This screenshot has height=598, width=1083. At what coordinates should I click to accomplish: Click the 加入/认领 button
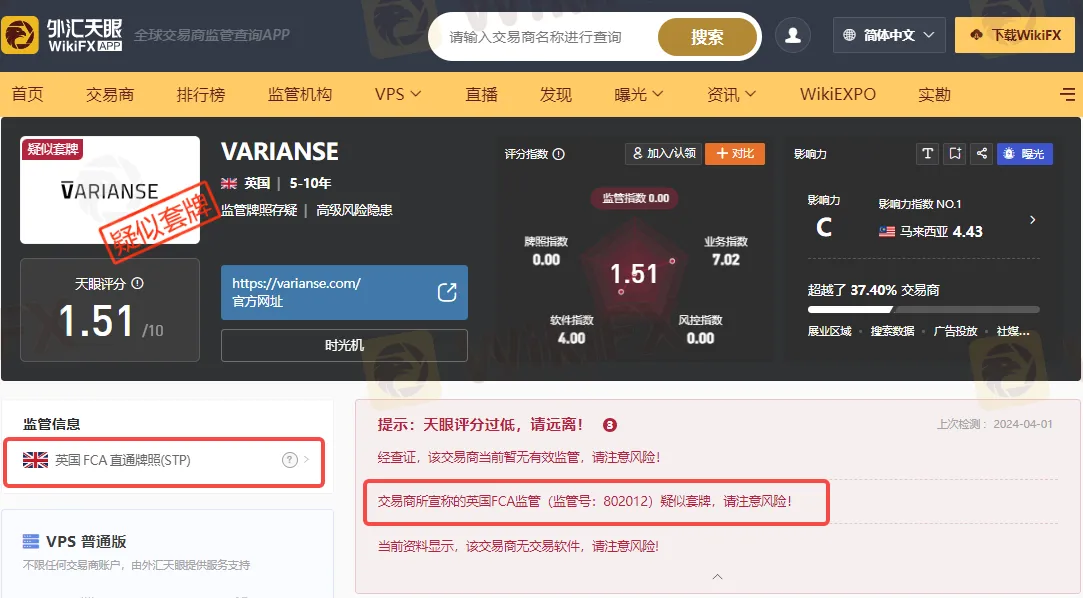coord(663,153)
